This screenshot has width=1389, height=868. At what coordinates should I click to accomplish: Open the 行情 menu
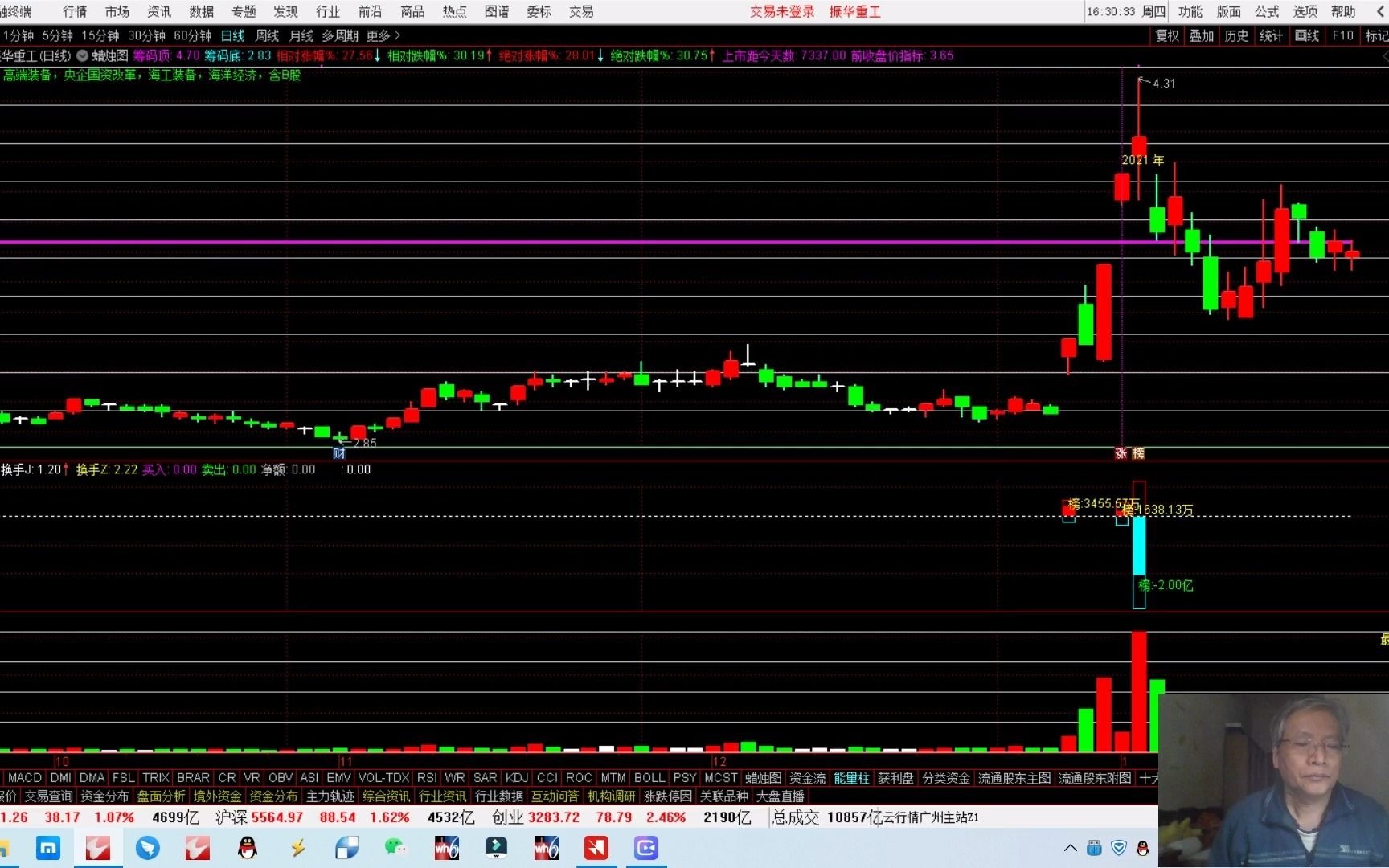click(x=75, y=12)
